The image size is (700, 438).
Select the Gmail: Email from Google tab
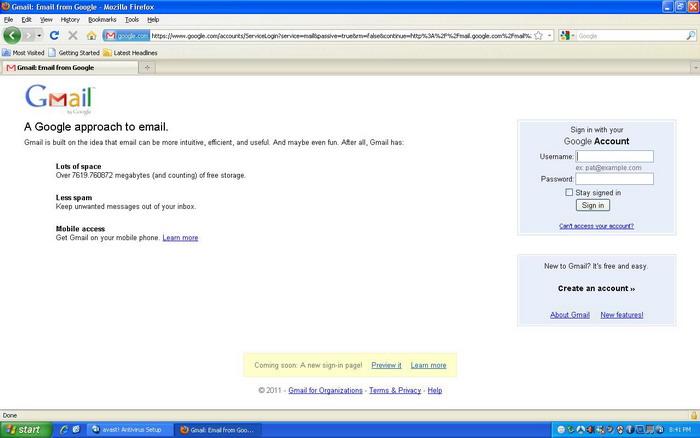click(70, 67)
